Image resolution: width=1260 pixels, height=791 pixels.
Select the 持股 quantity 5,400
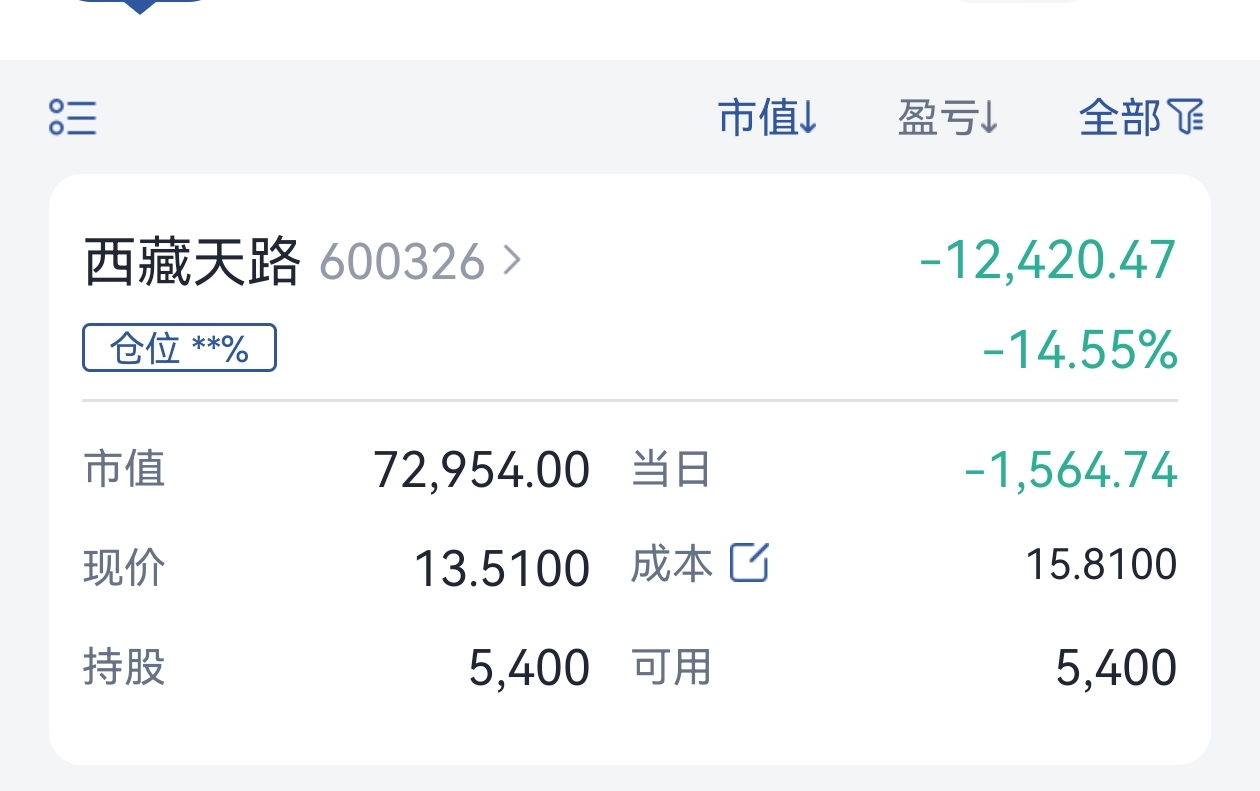point(529,667)
